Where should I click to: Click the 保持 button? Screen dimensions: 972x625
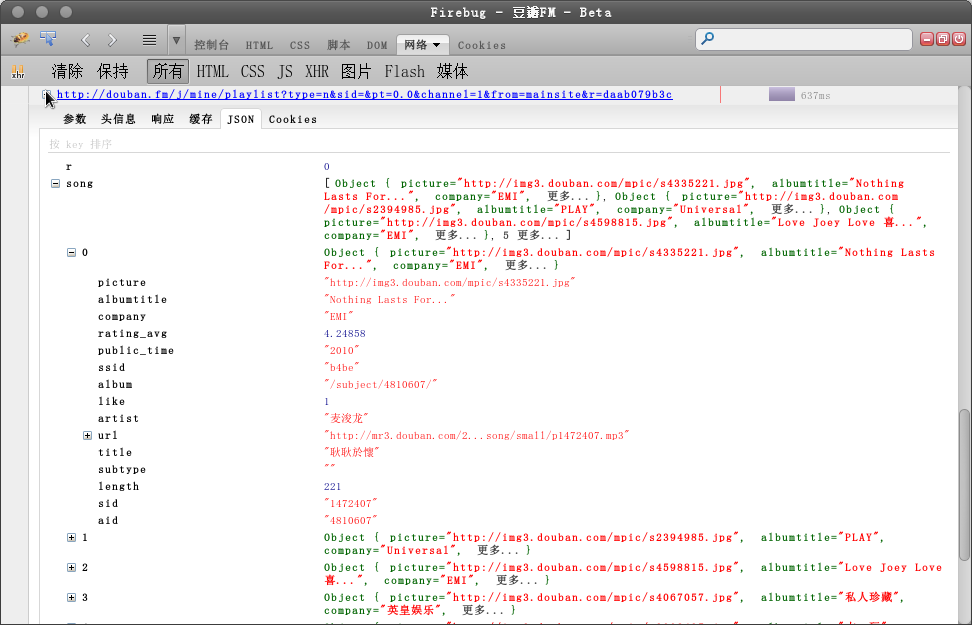(x=113, y=71)
